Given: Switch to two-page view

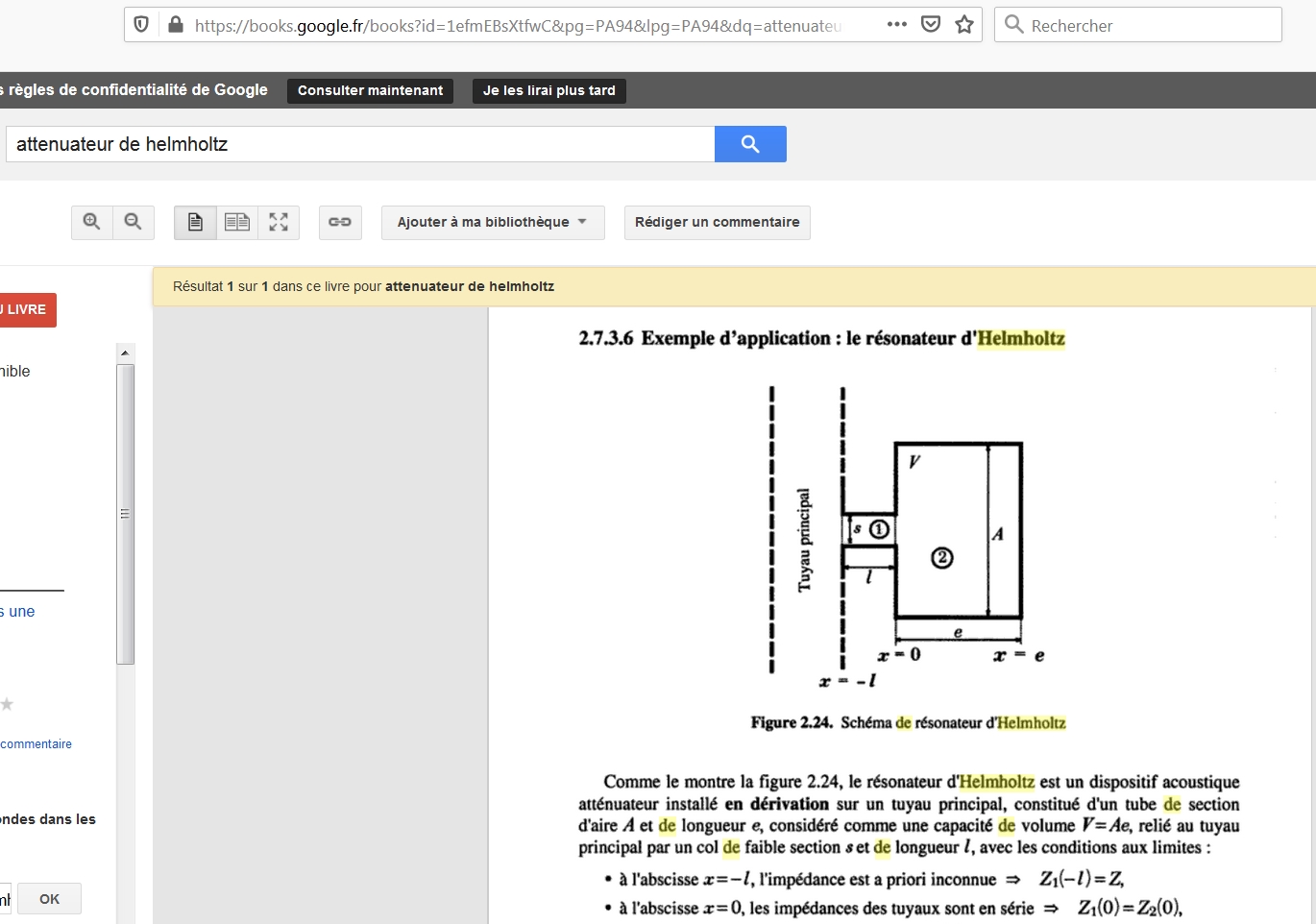Looking at the screenshot, I should (x=237, y=222).
